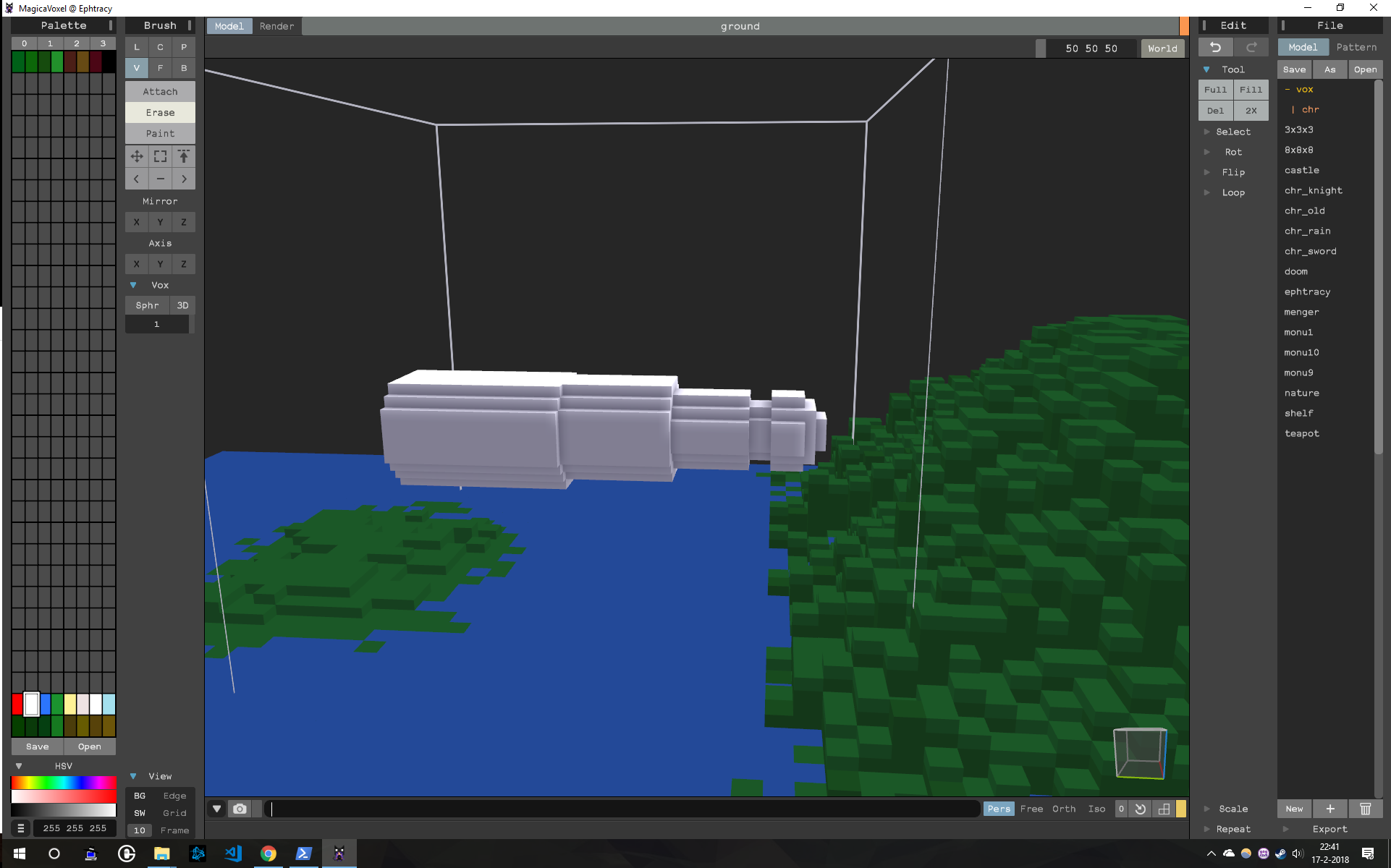Click the camera snapshot icon near the bottom bar

click(x=240, y=809)
